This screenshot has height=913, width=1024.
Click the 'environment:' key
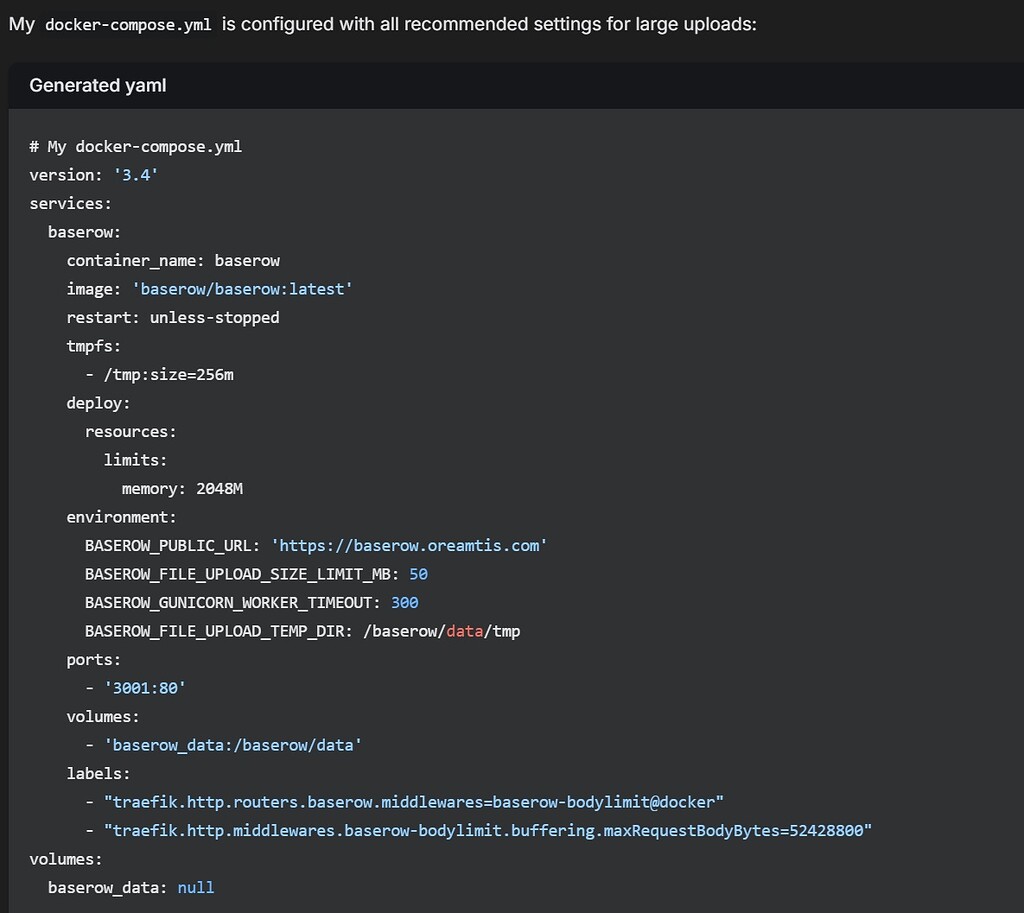coord(121,517)
